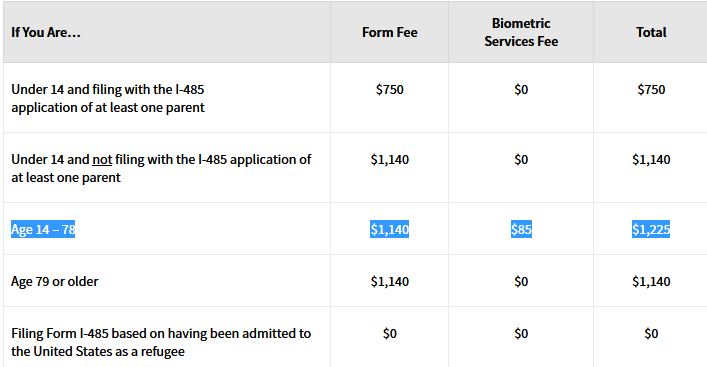Click 'Under 14 and filing with the I-485' text
707x367 pixels.
coord(108,89)
